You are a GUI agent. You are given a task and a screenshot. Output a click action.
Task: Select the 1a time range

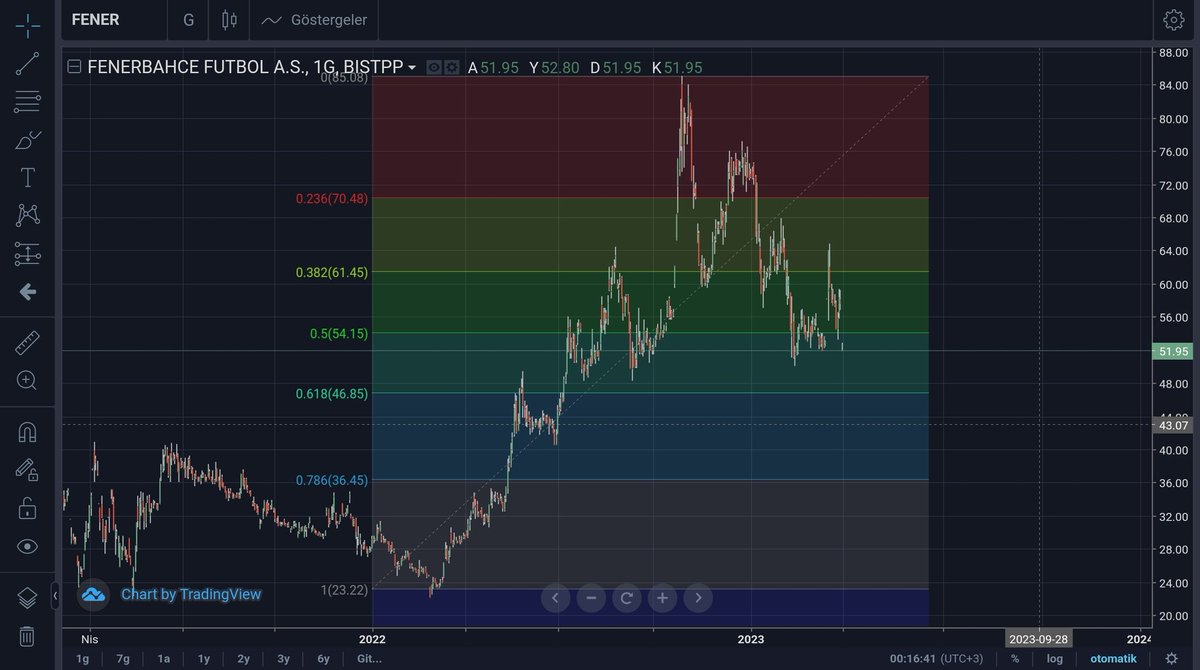(163, 659)
